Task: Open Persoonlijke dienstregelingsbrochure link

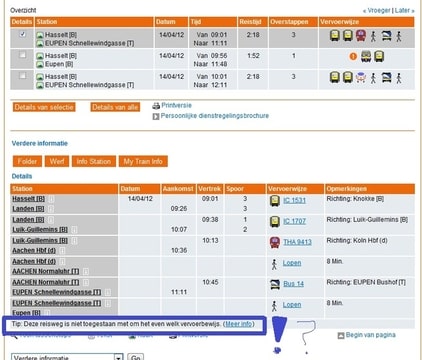Action: coord(215,116)
